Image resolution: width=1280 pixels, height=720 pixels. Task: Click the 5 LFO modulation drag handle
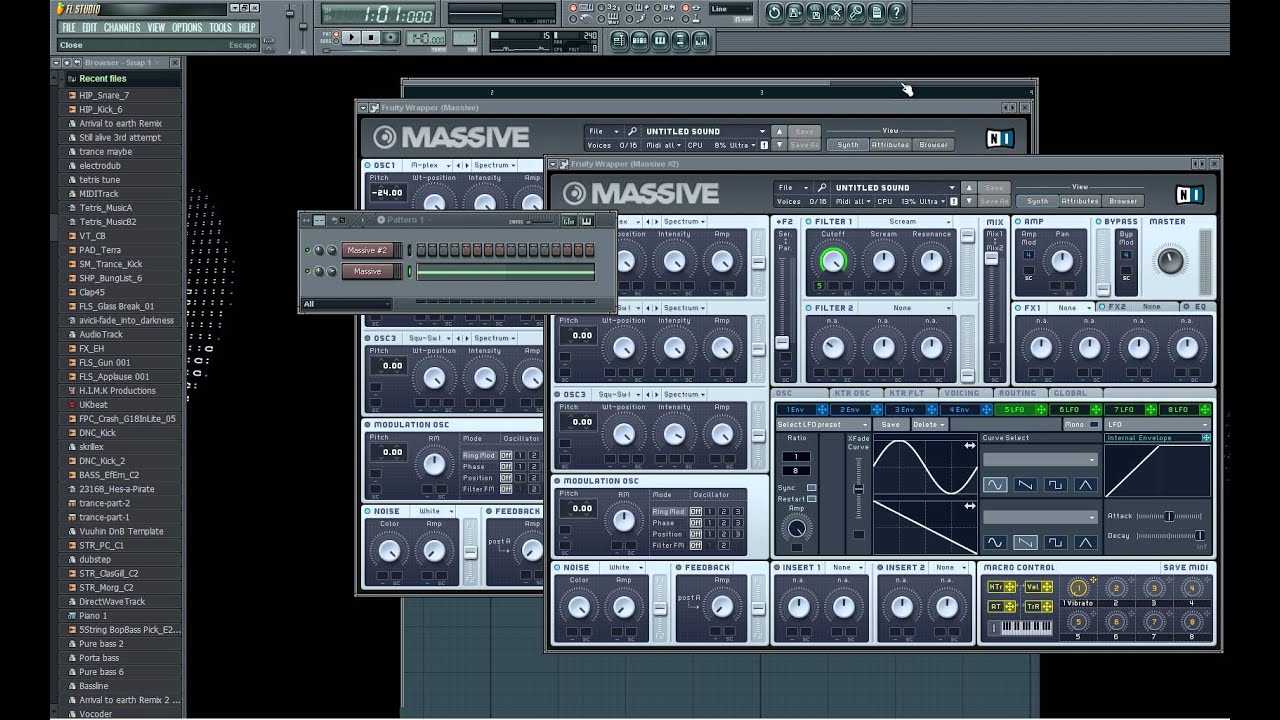[x=1041, y=410]
